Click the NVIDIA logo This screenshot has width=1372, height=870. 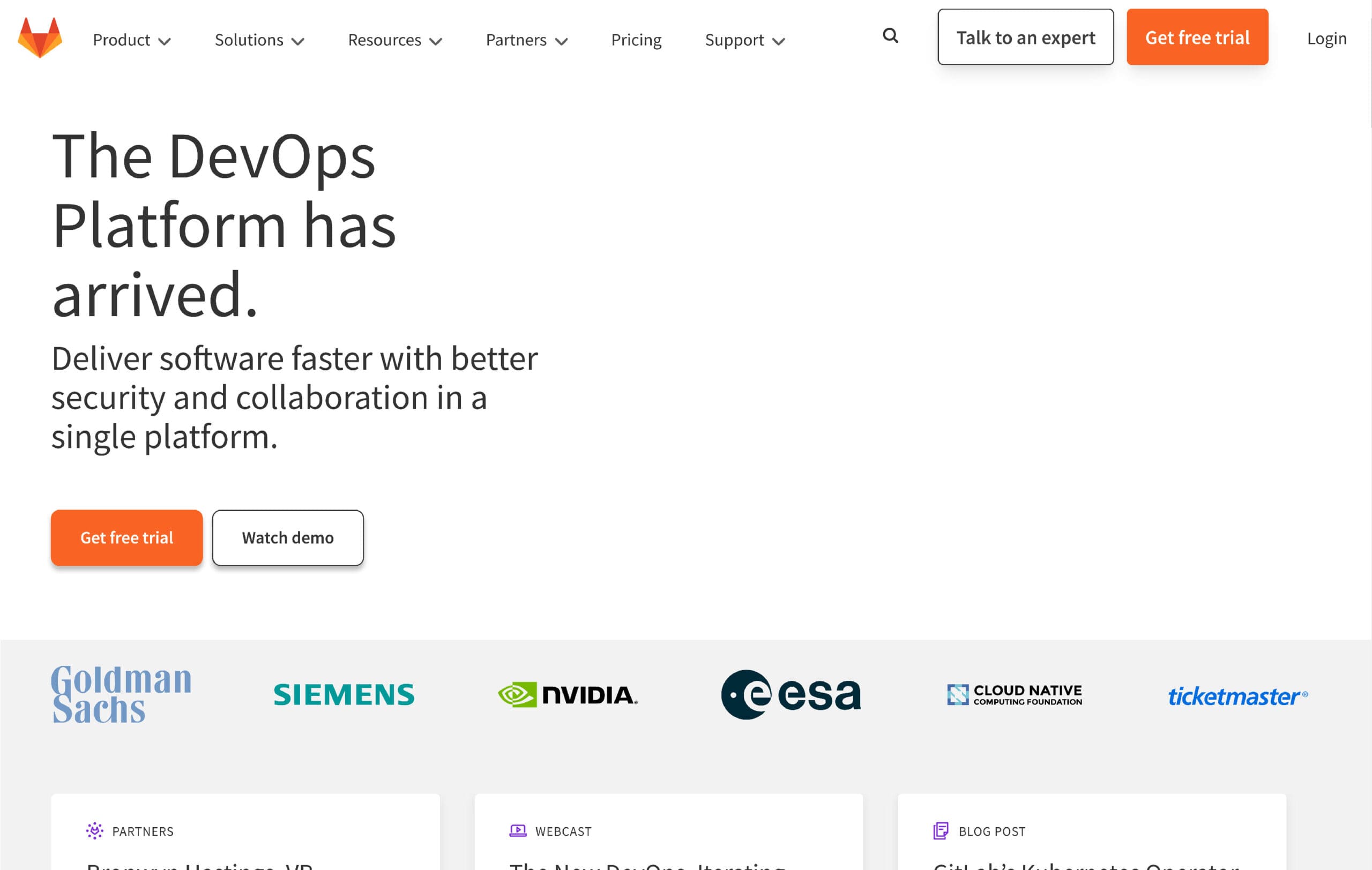coord(568,695)
